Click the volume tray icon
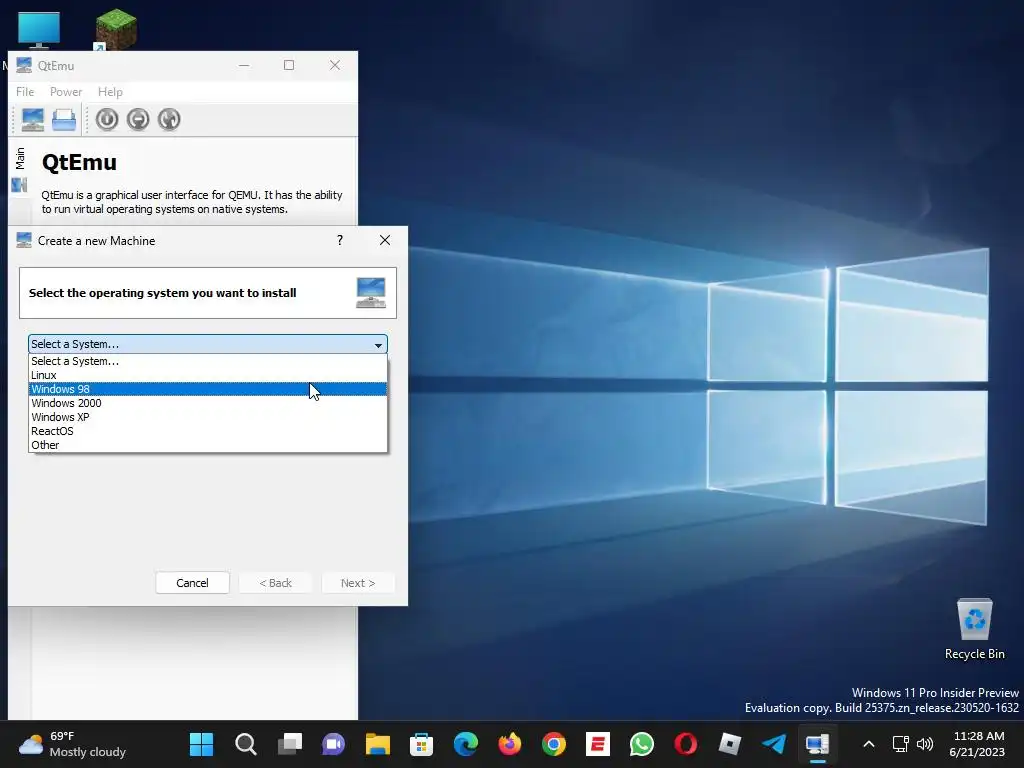 [925, 744]
